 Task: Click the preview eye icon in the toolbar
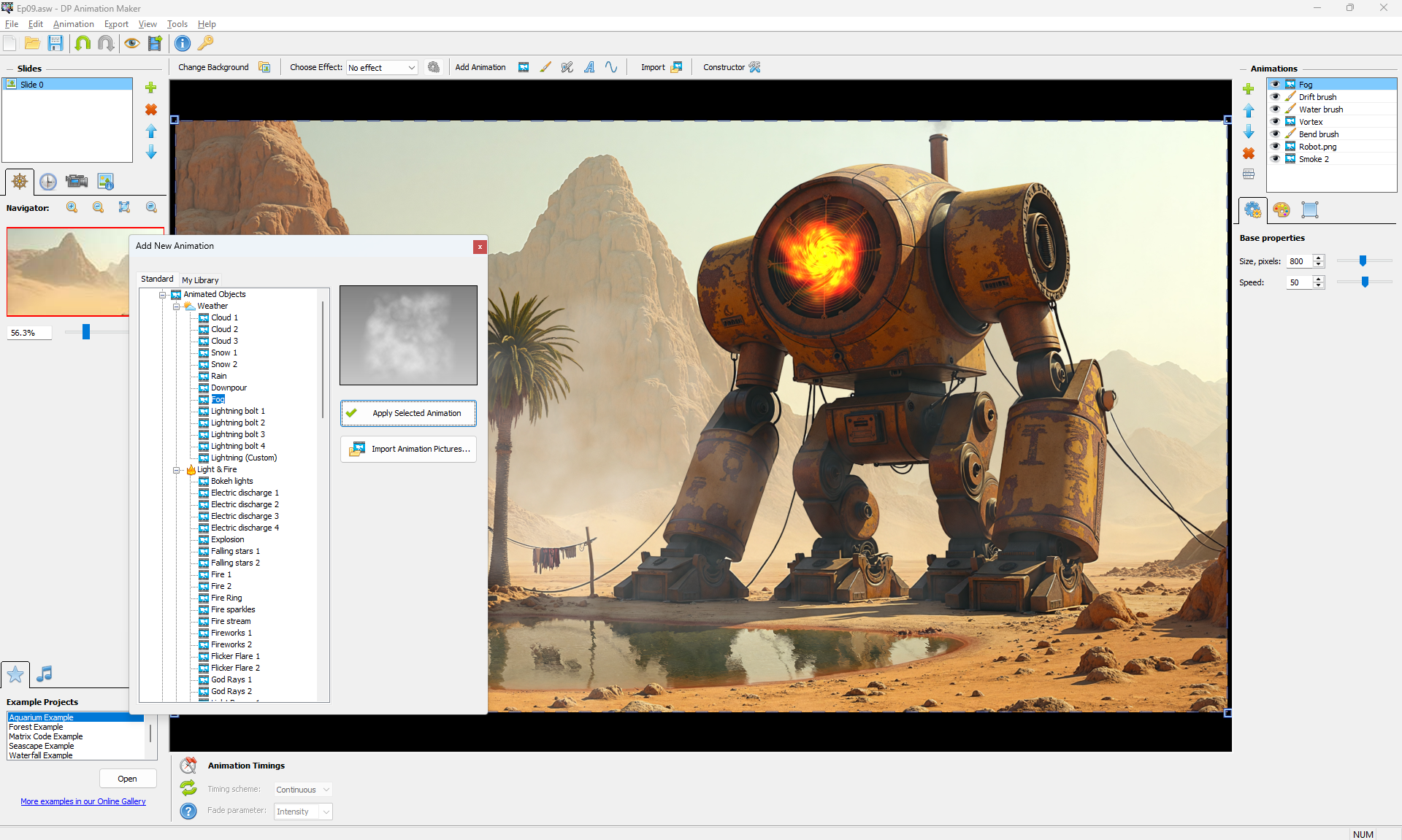pyautogui.click(x=131, y=44)
